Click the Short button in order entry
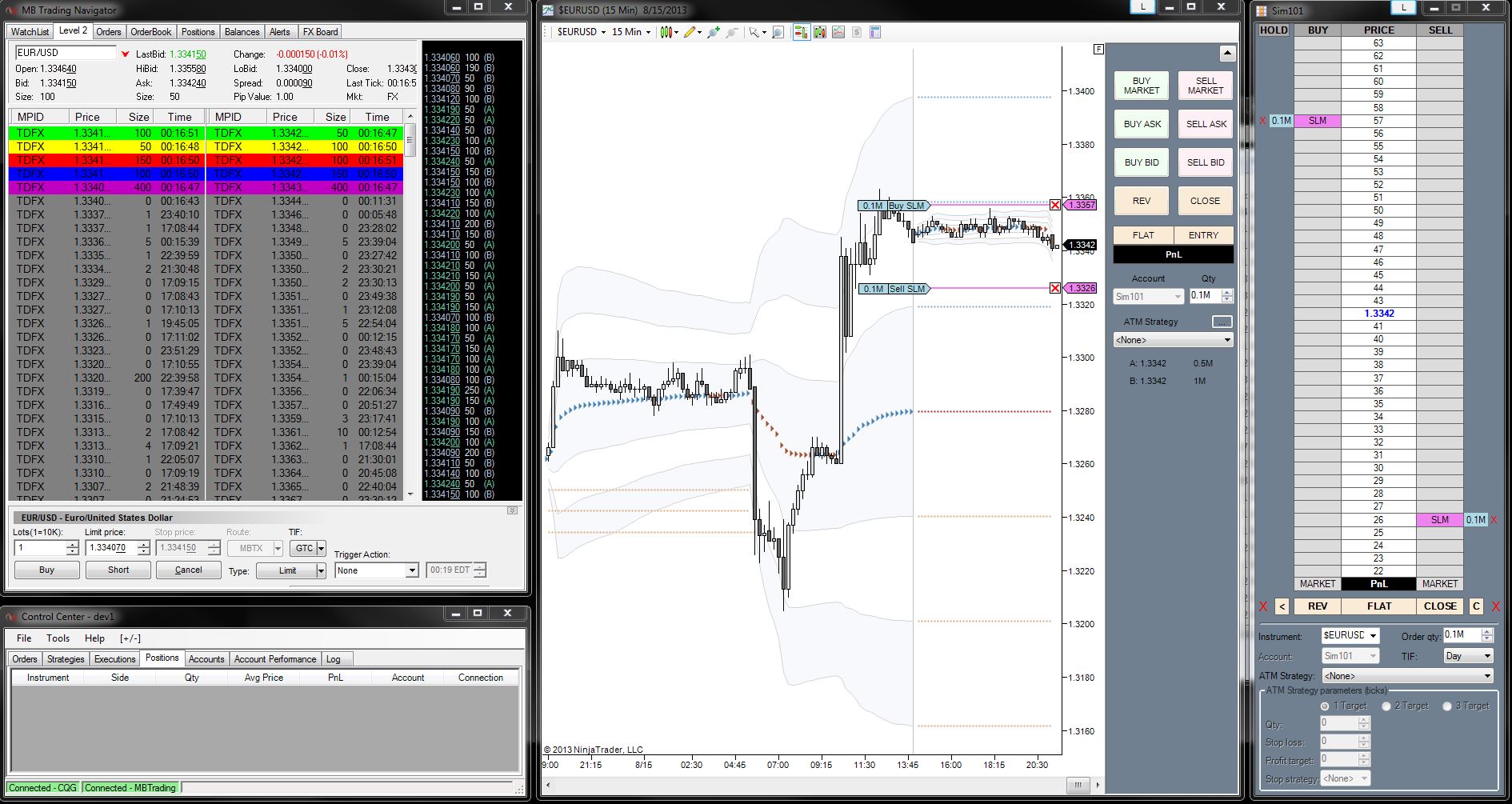 tap(118, 570)
